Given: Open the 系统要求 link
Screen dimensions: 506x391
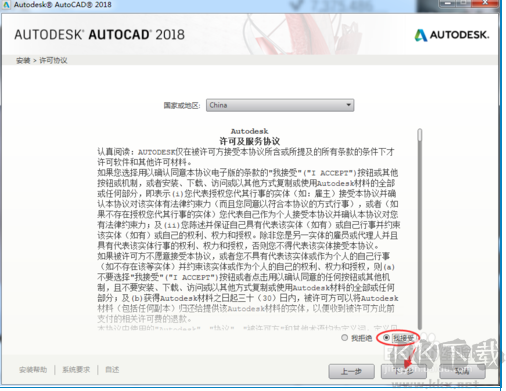Looking at the screenshot, I should (76, 370).
